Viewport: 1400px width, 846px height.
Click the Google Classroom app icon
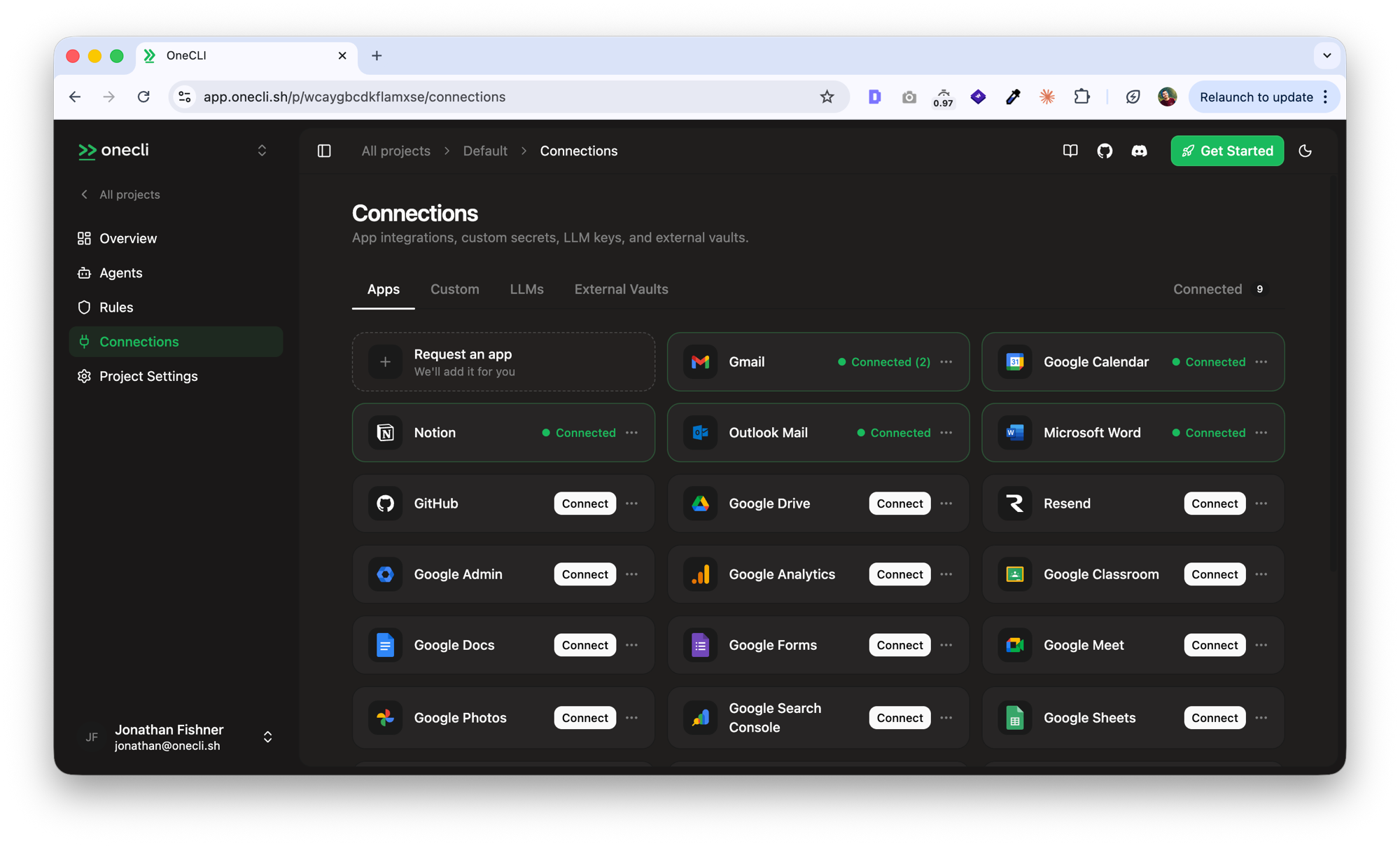tap(1015, 574)
